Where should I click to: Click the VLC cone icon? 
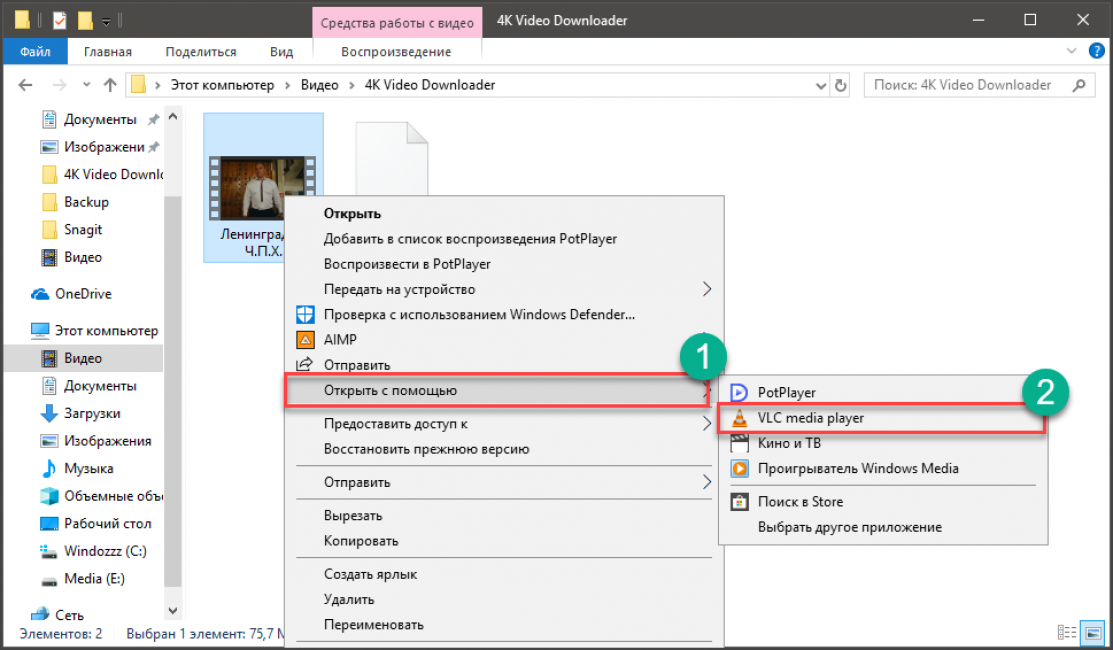pos(739,418)
